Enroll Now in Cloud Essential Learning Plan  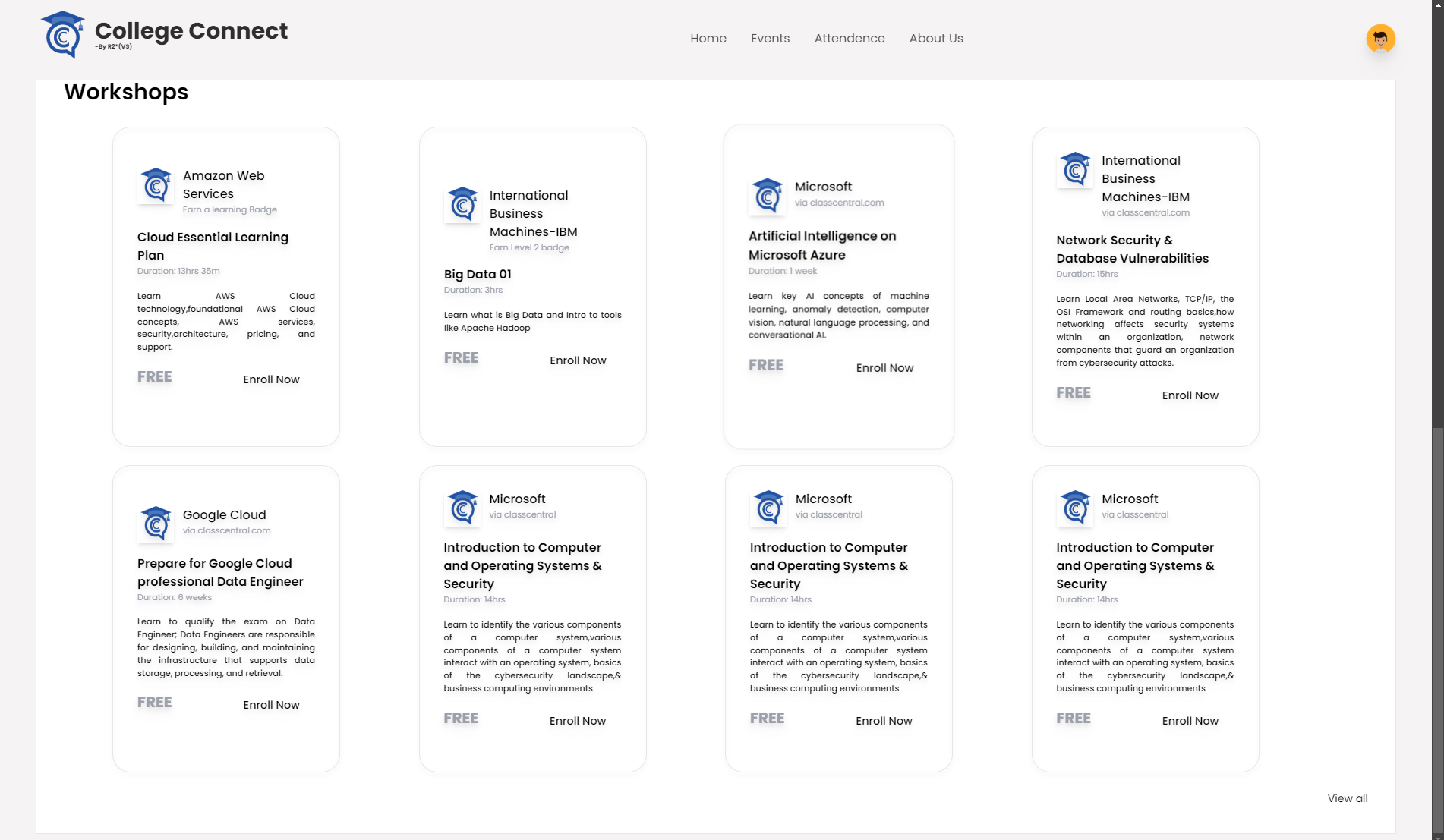271,379
